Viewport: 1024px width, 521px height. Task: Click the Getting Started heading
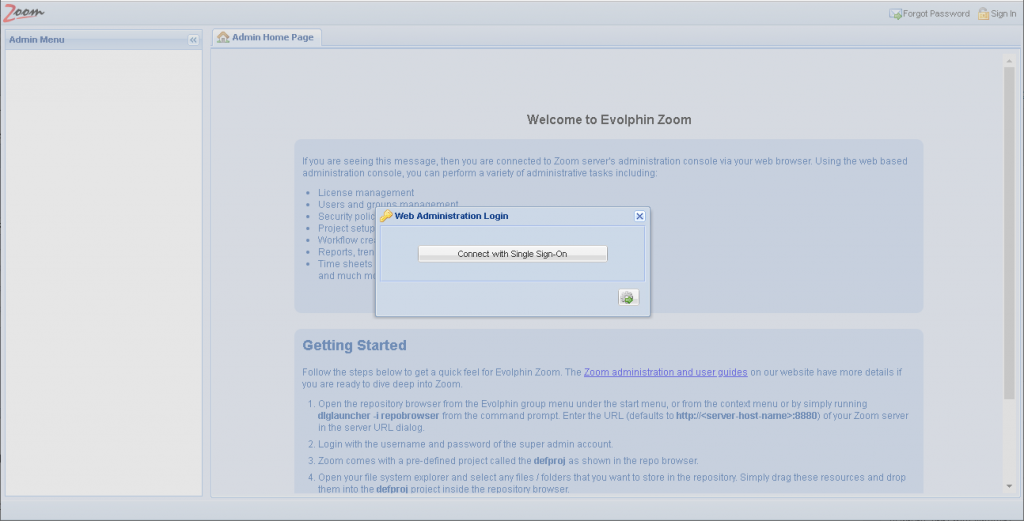[x=355, y=345]
